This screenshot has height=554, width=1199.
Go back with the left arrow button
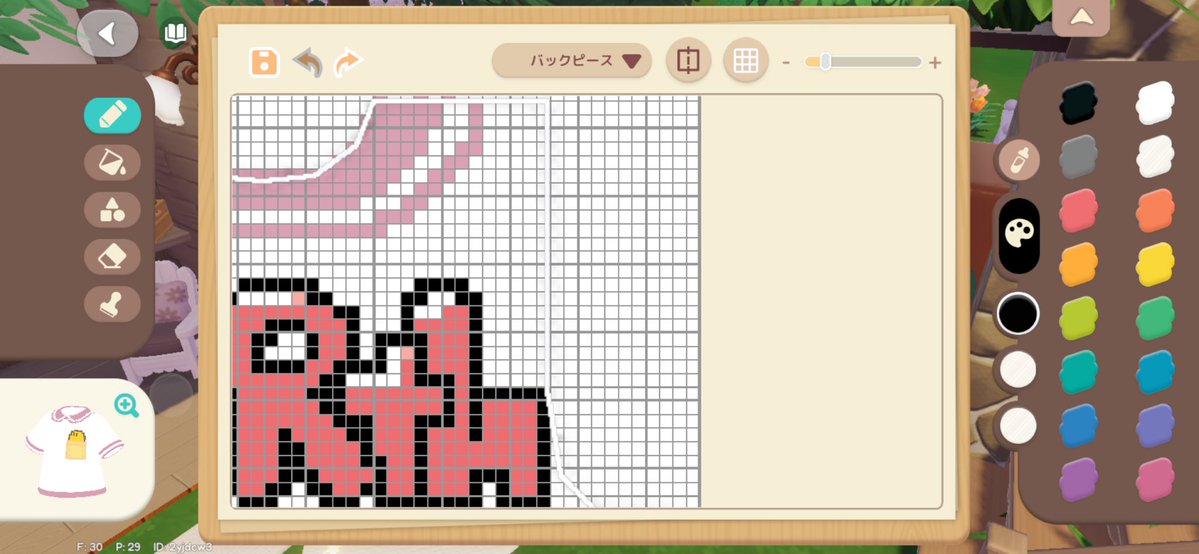coord(107,33)
